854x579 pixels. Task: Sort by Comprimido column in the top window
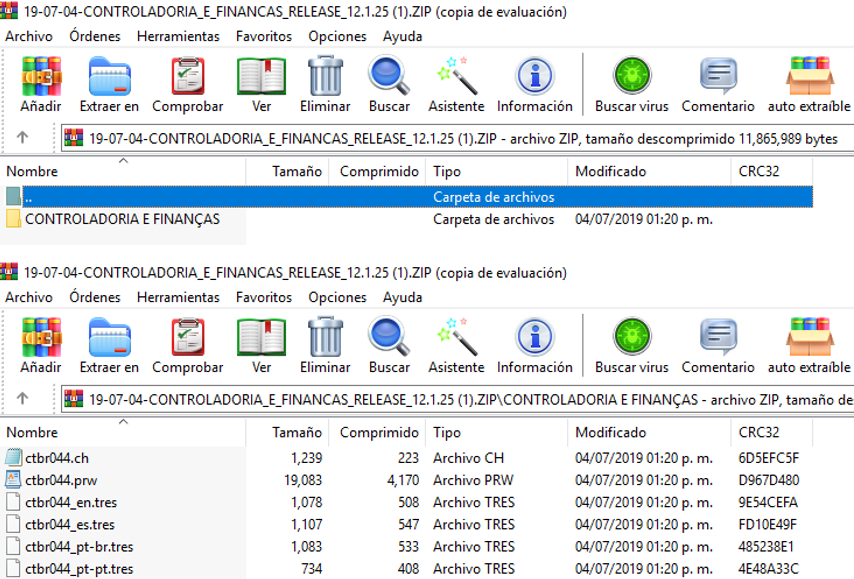[378, 171]
